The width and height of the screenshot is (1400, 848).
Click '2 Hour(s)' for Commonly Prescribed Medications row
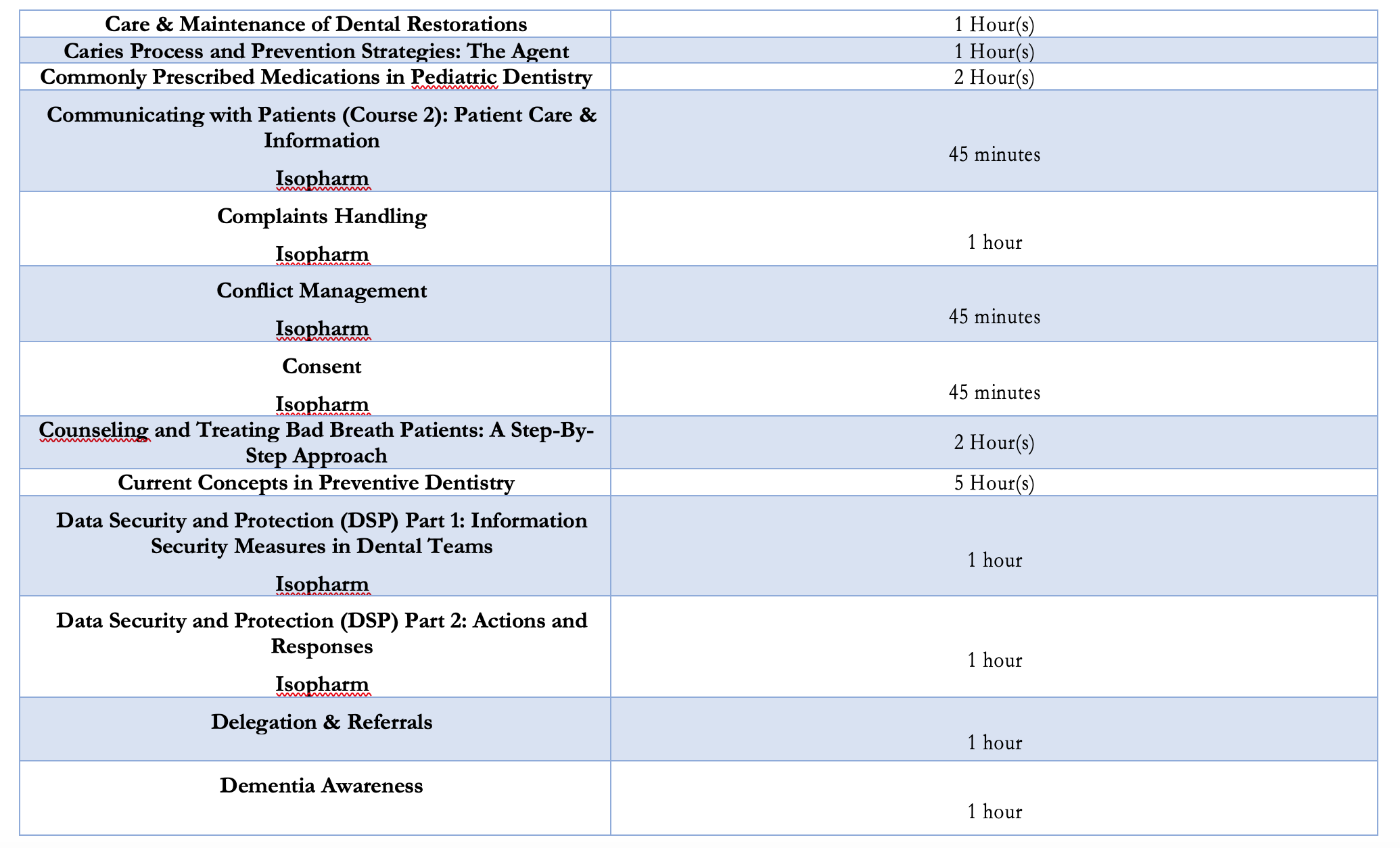pos(994,78)
